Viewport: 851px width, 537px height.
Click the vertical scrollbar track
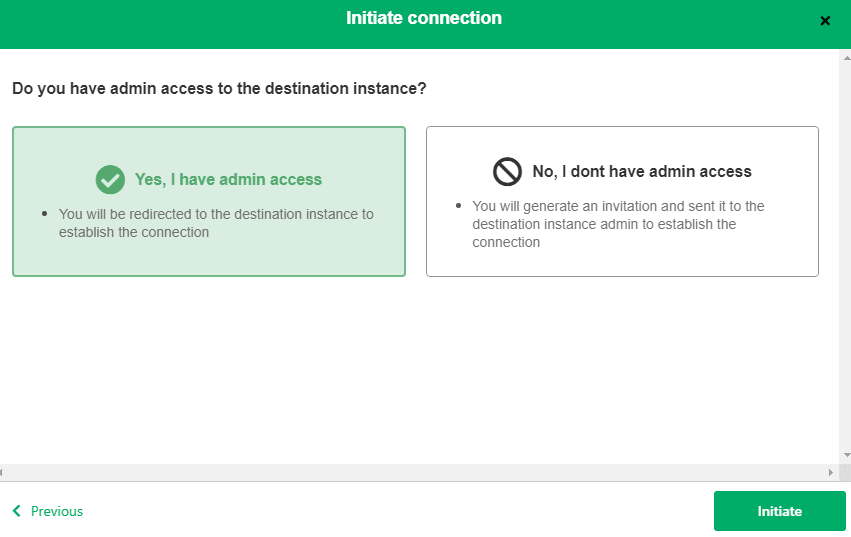tap(846, 256)
